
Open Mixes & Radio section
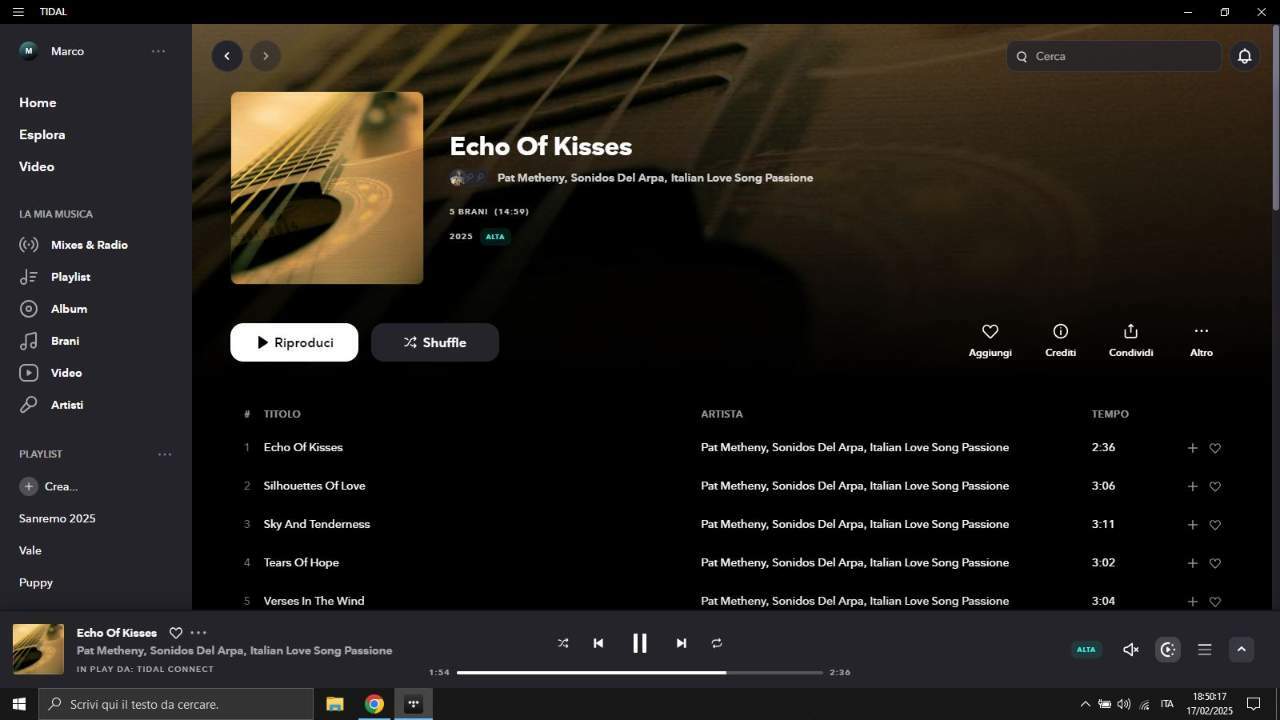coord(89,245)
